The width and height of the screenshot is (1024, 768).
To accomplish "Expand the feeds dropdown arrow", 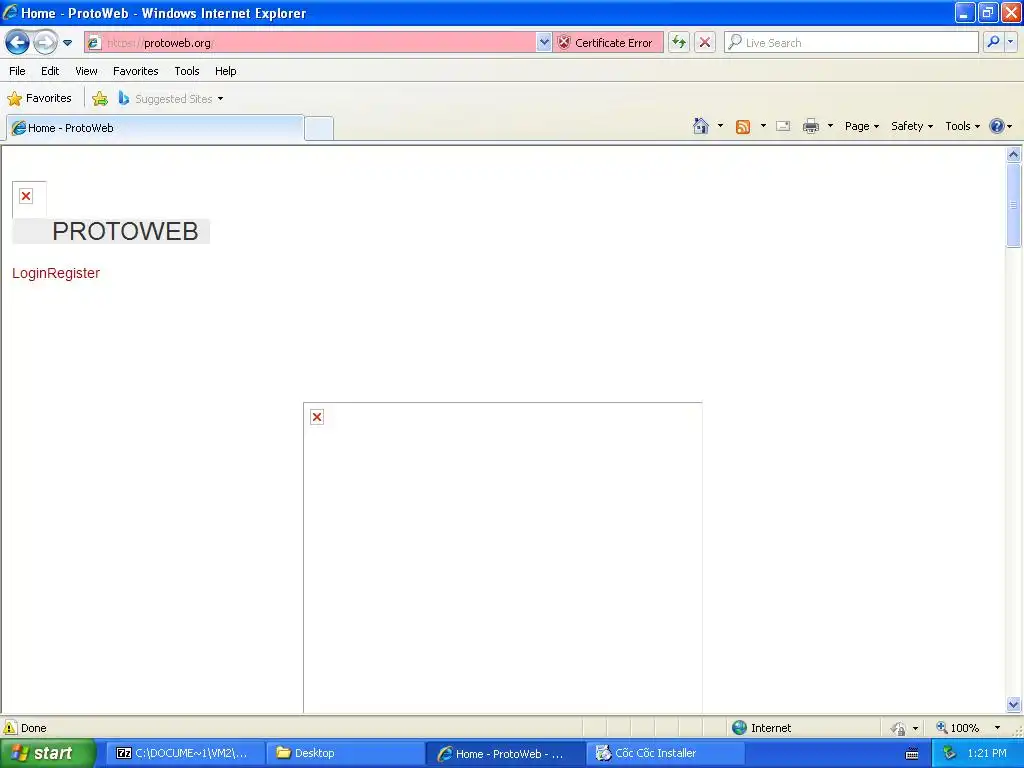I will (763, 126).
